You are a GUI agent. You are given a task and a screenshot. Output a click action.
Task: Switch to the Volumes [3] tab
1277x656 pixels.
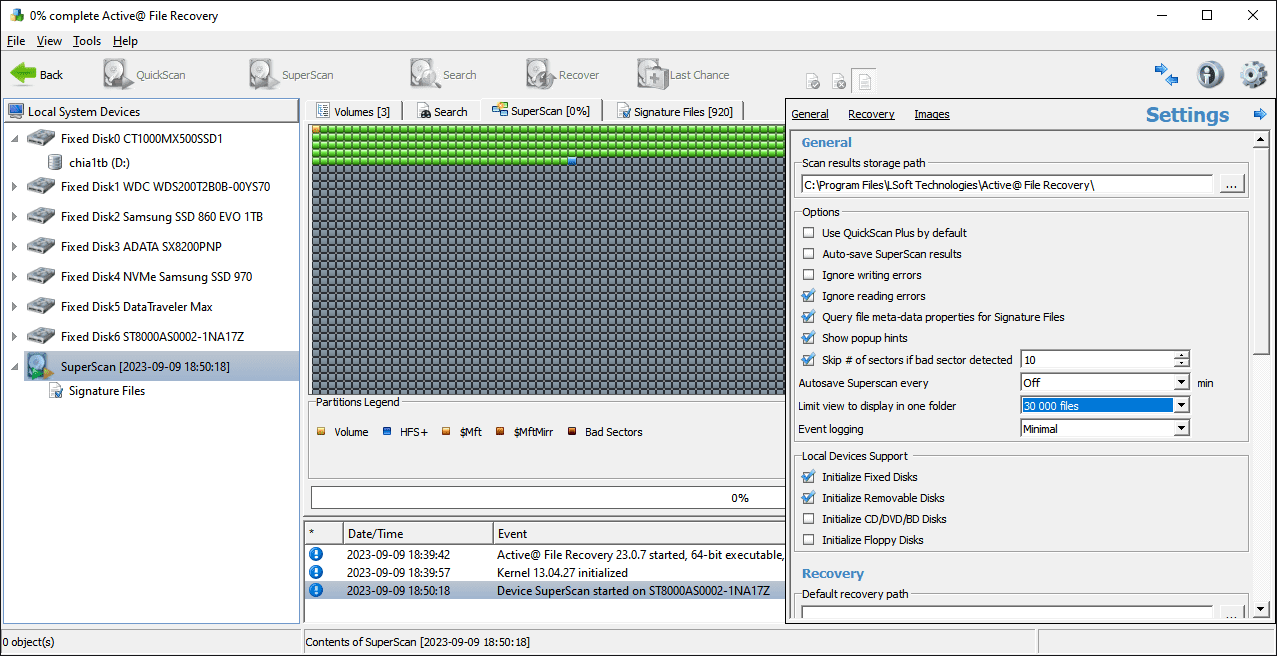coord(352,111)
